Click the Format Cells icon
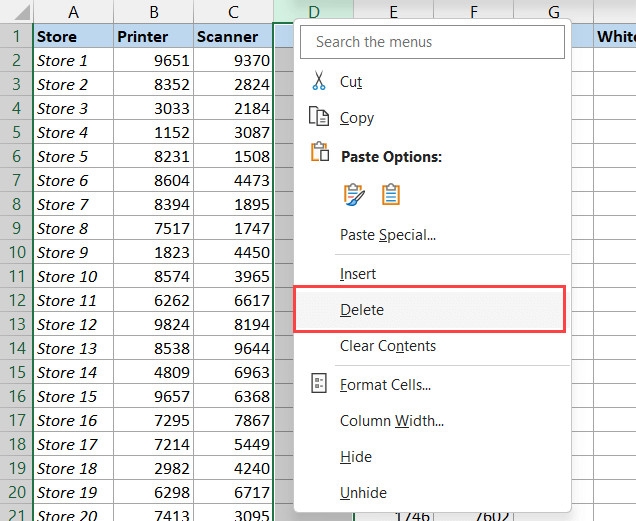 [319, 383]
